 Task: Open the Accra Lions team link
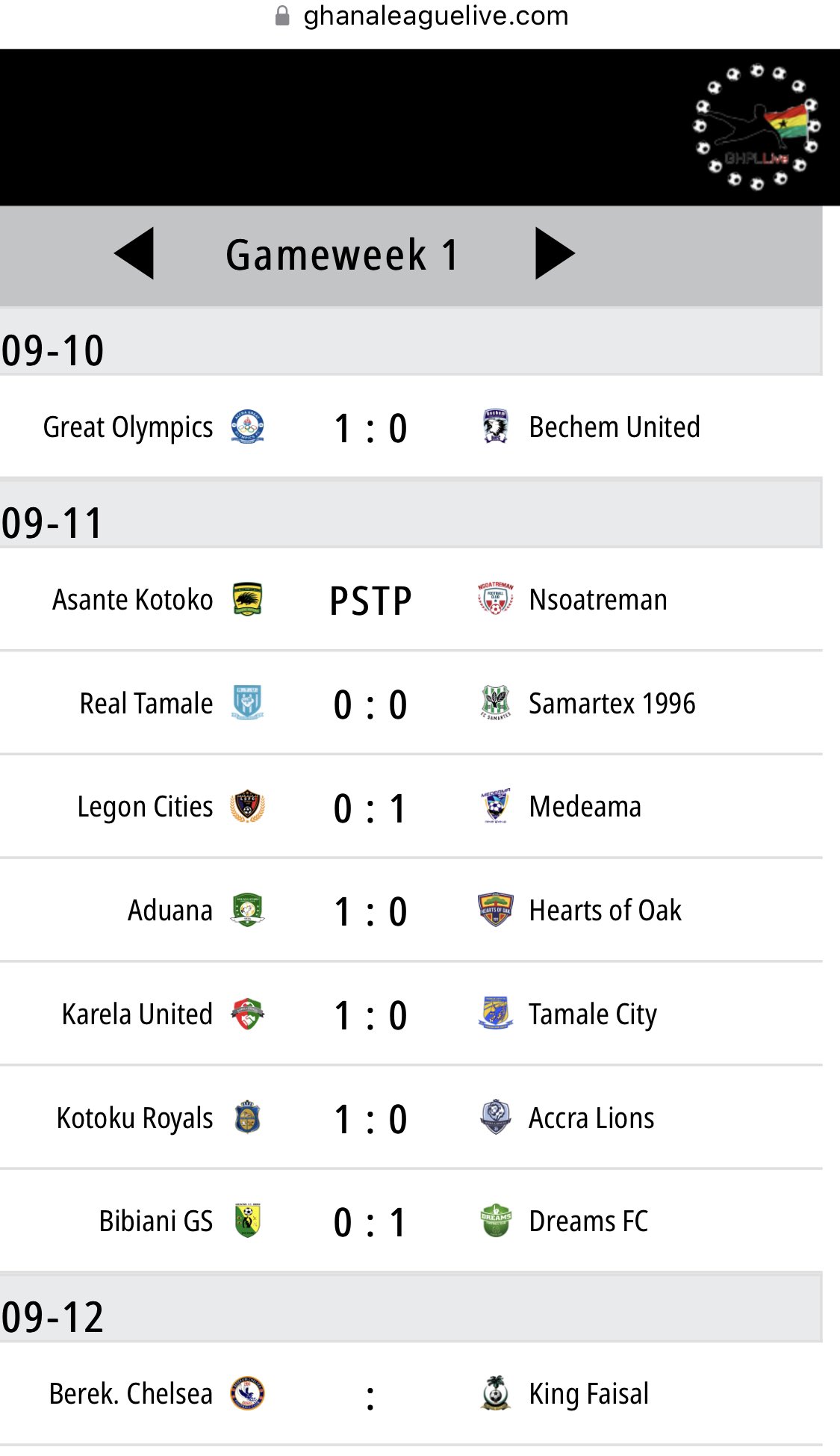point(591,1118)
